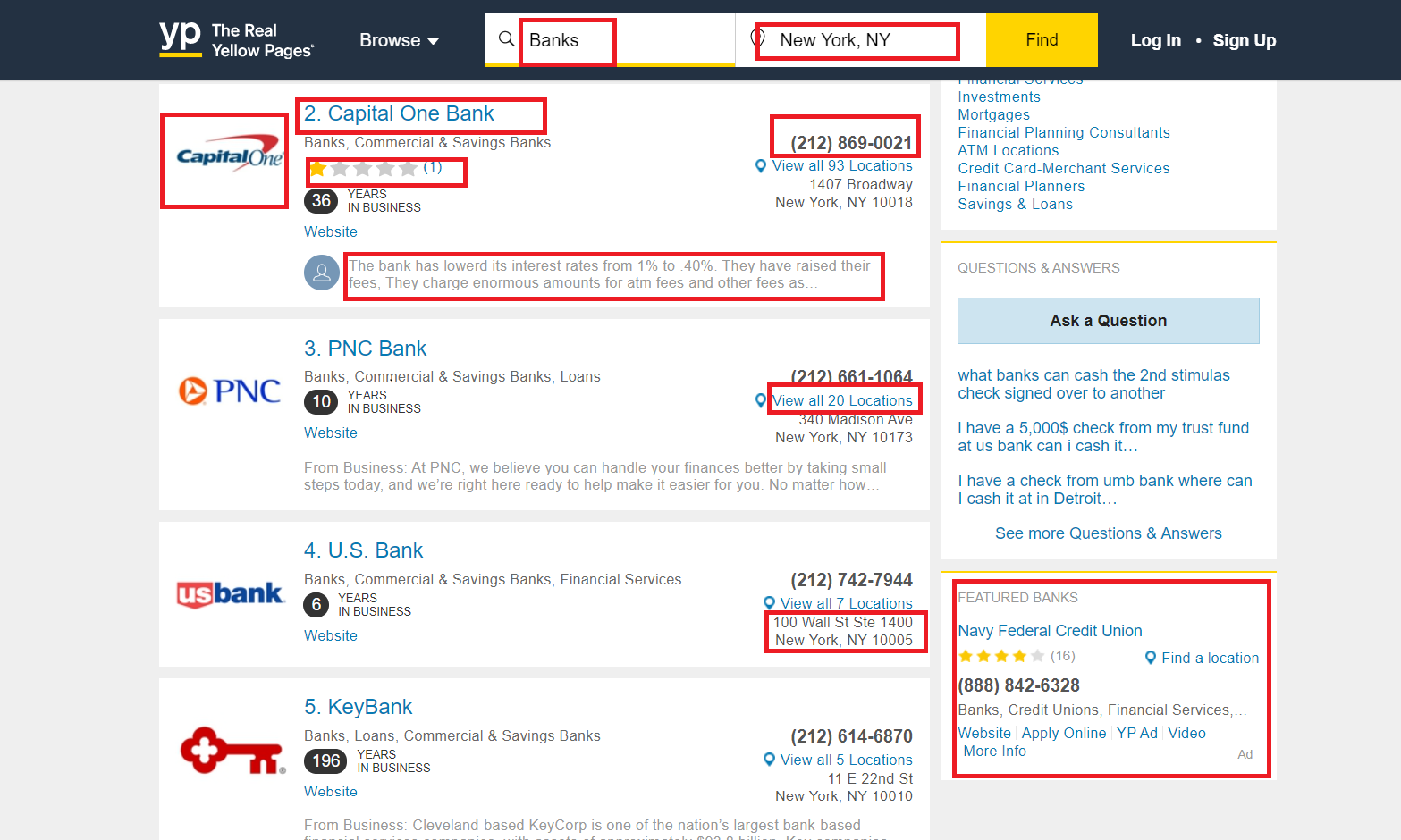Open question about umb bank check
This screenshot has width=1401, height=840.
tap(1105, 490)
